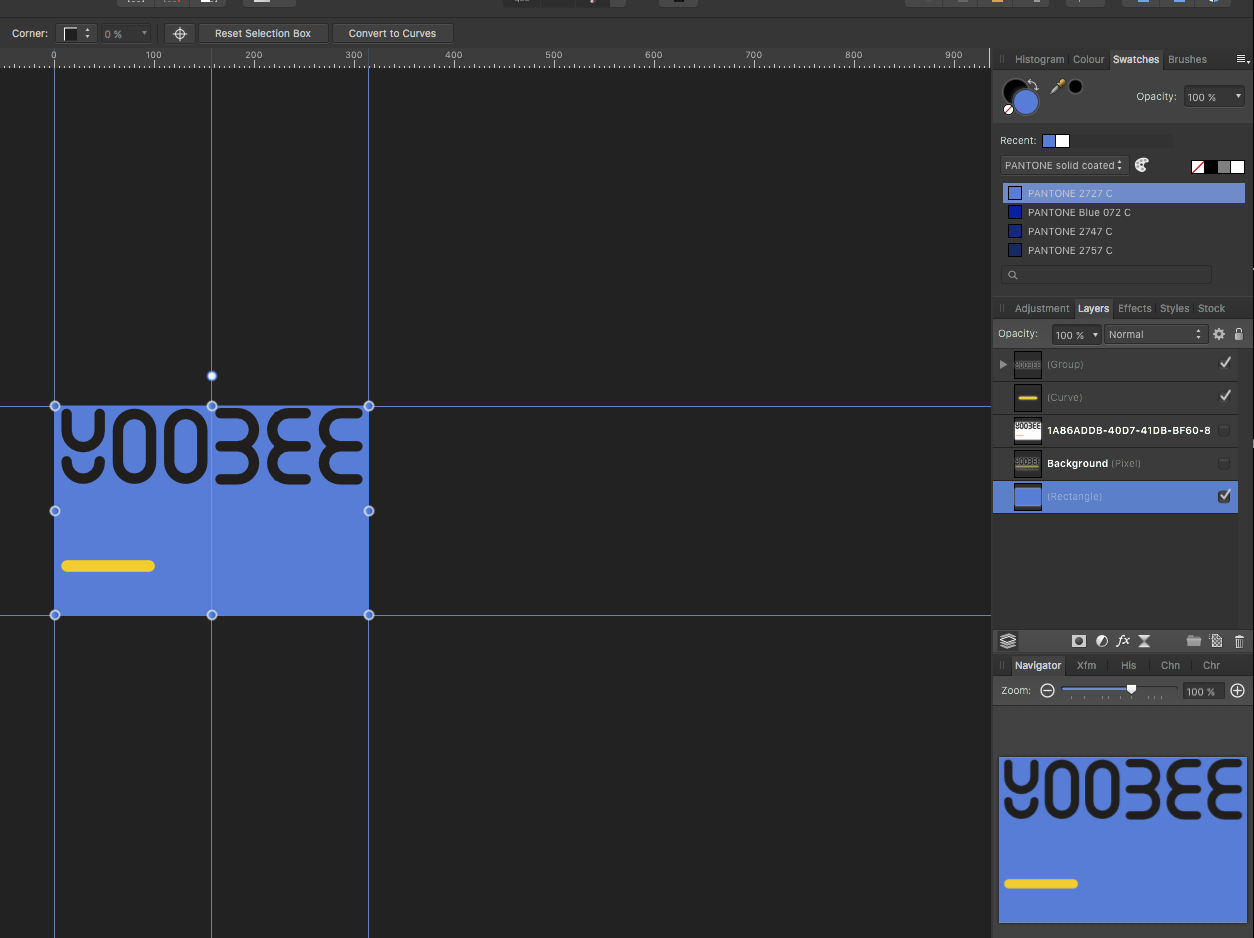Screen dimensions: 1254x938
Task: Select the PANTONE Blue 072 C swatch
Action: 1124,212
